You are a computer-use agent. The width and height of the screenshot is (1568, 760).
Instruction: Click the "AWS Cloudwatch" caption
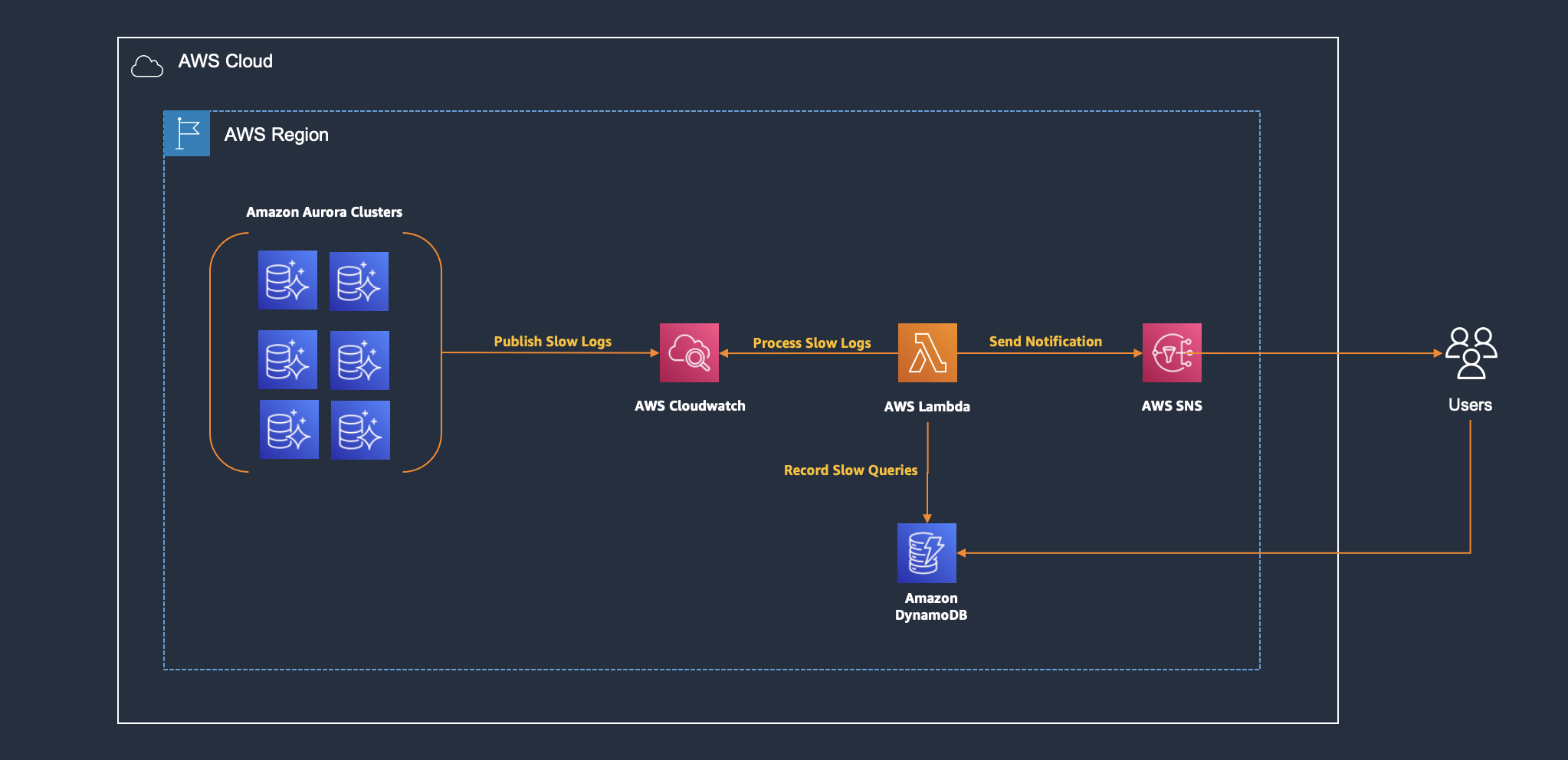pyautogui.click(x=690, y=406)
